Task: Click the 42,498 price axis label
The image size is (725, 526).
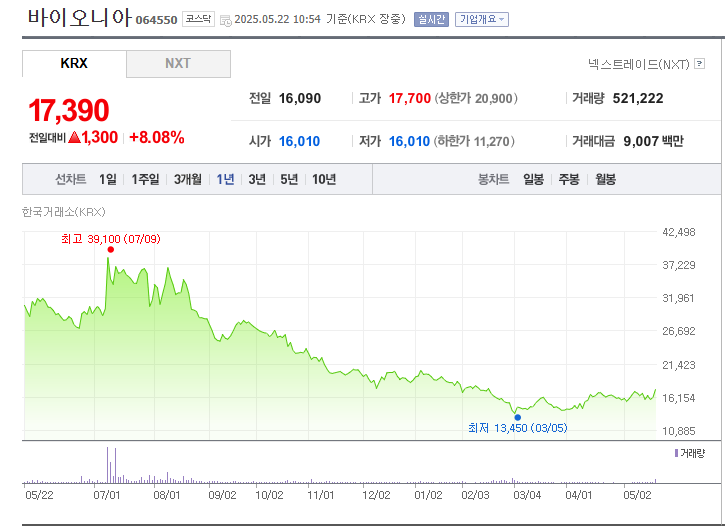Action: (x=679, y=232)
